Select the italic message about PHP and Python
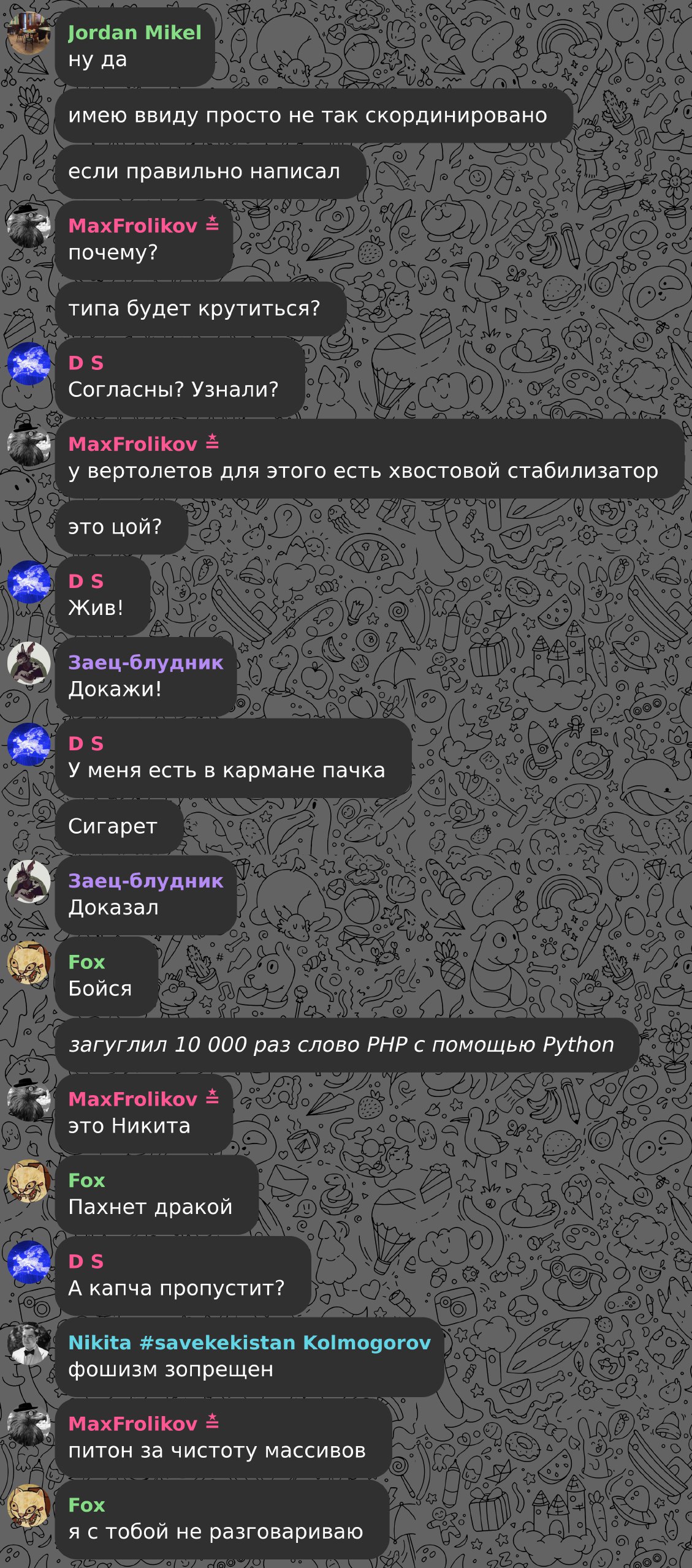 [347, 1046]
